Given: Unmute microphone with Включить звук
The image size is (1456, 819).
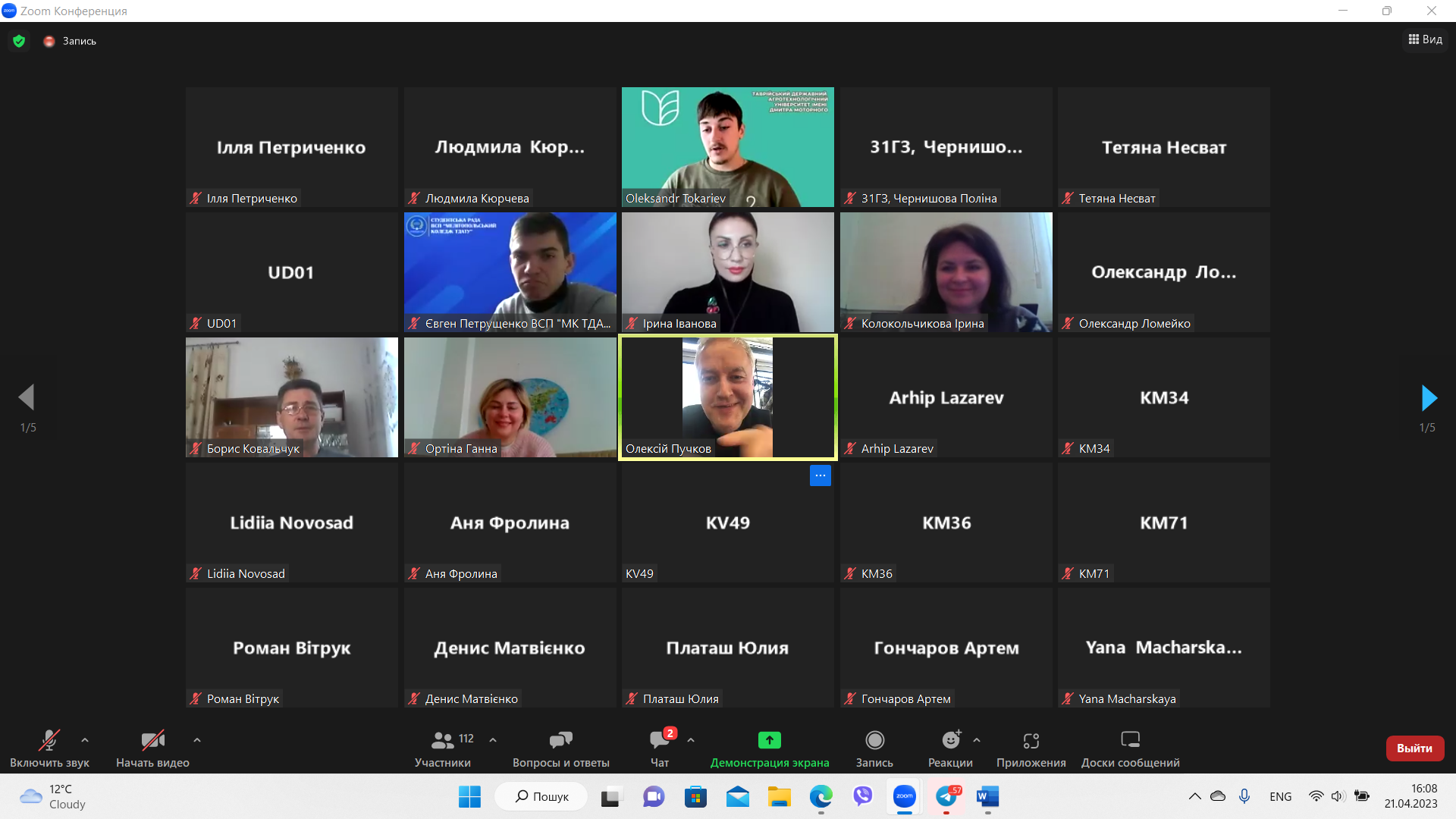Looking at the screenshot, I should coord(49,740).
